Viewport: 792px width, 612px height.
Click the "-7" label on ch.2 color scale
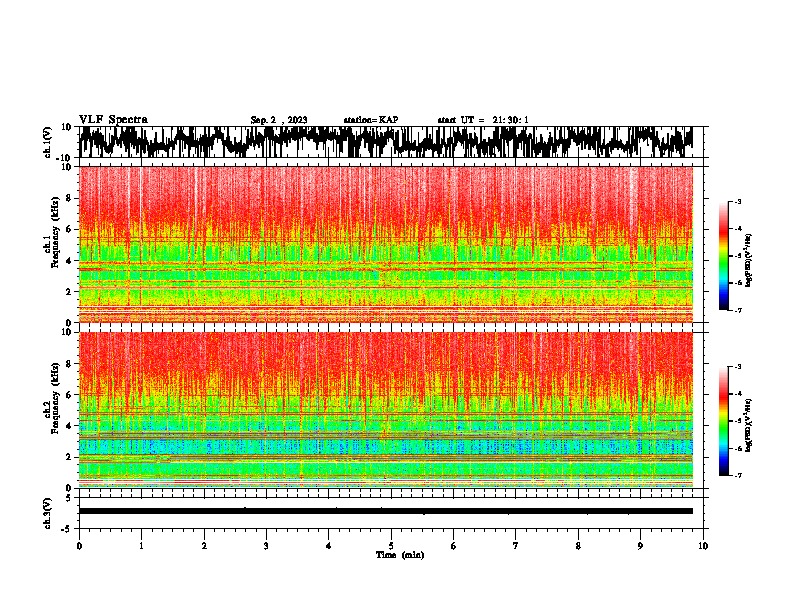point(737,476)
